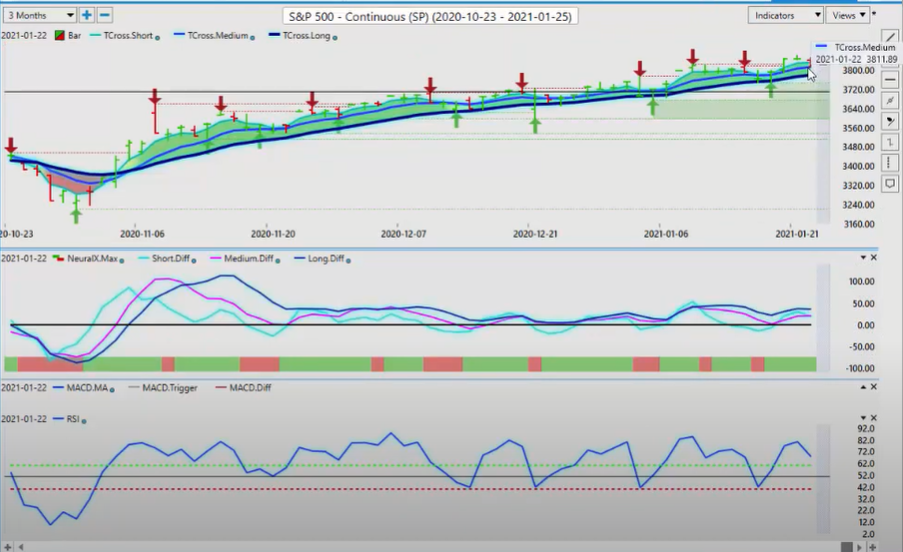The image size is (903, 552).
Task: Click the 3160.00 price axis label
Action: pyautogui.click(x=859, y=224)
